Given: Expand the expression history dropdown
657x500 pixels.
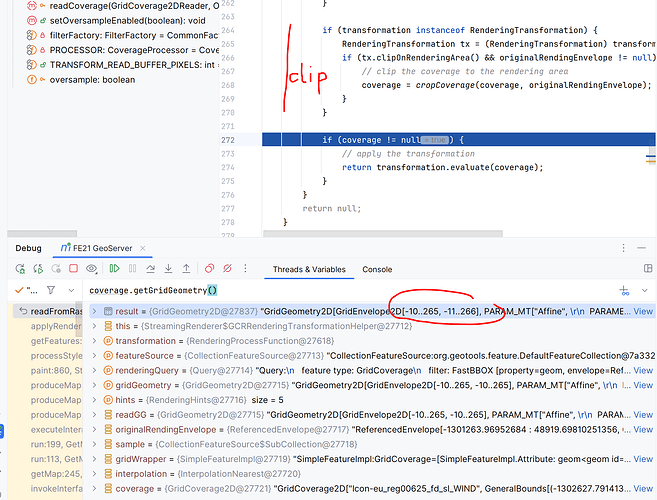Looking at the screenshot, I should point(644,290).
